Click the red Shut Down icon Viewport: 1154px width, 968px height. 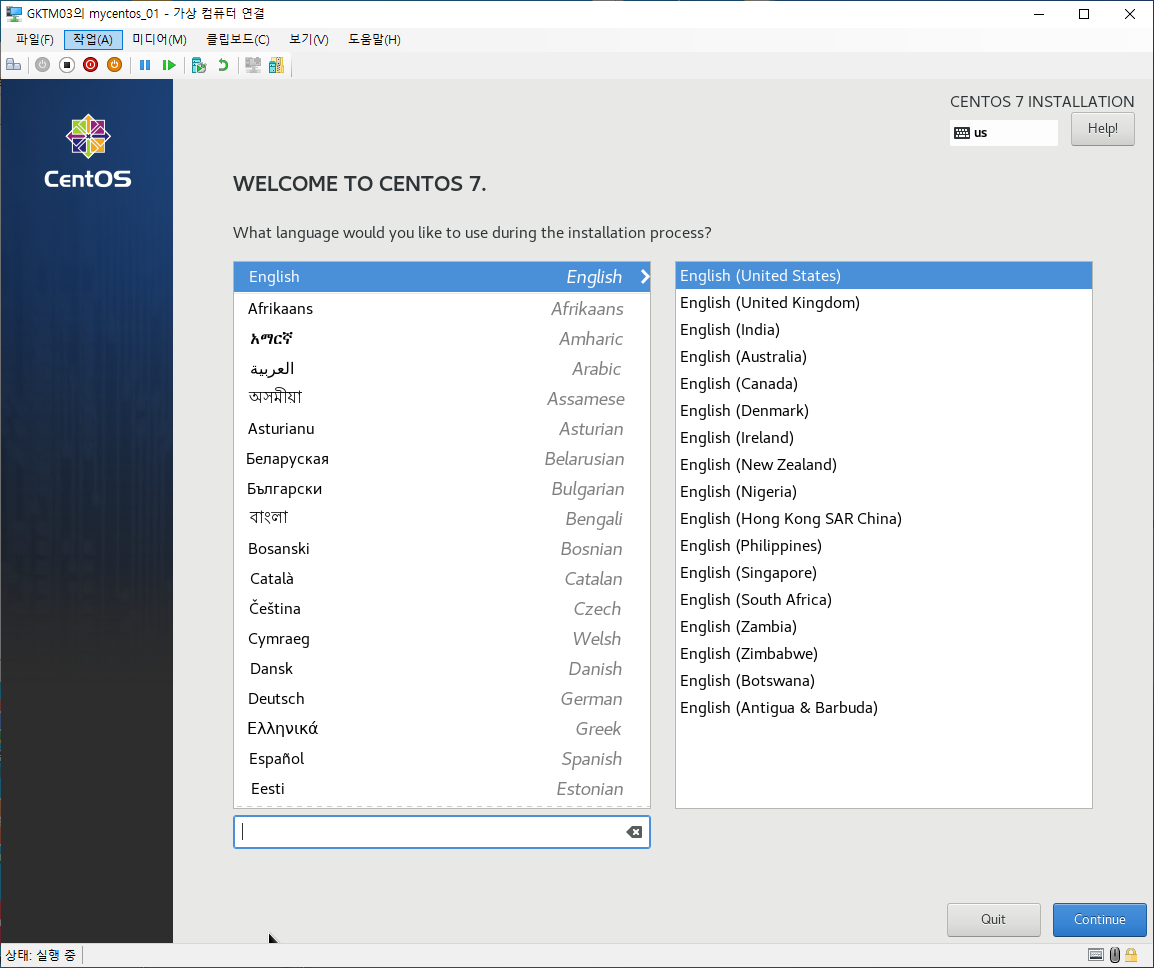[91, 65]
